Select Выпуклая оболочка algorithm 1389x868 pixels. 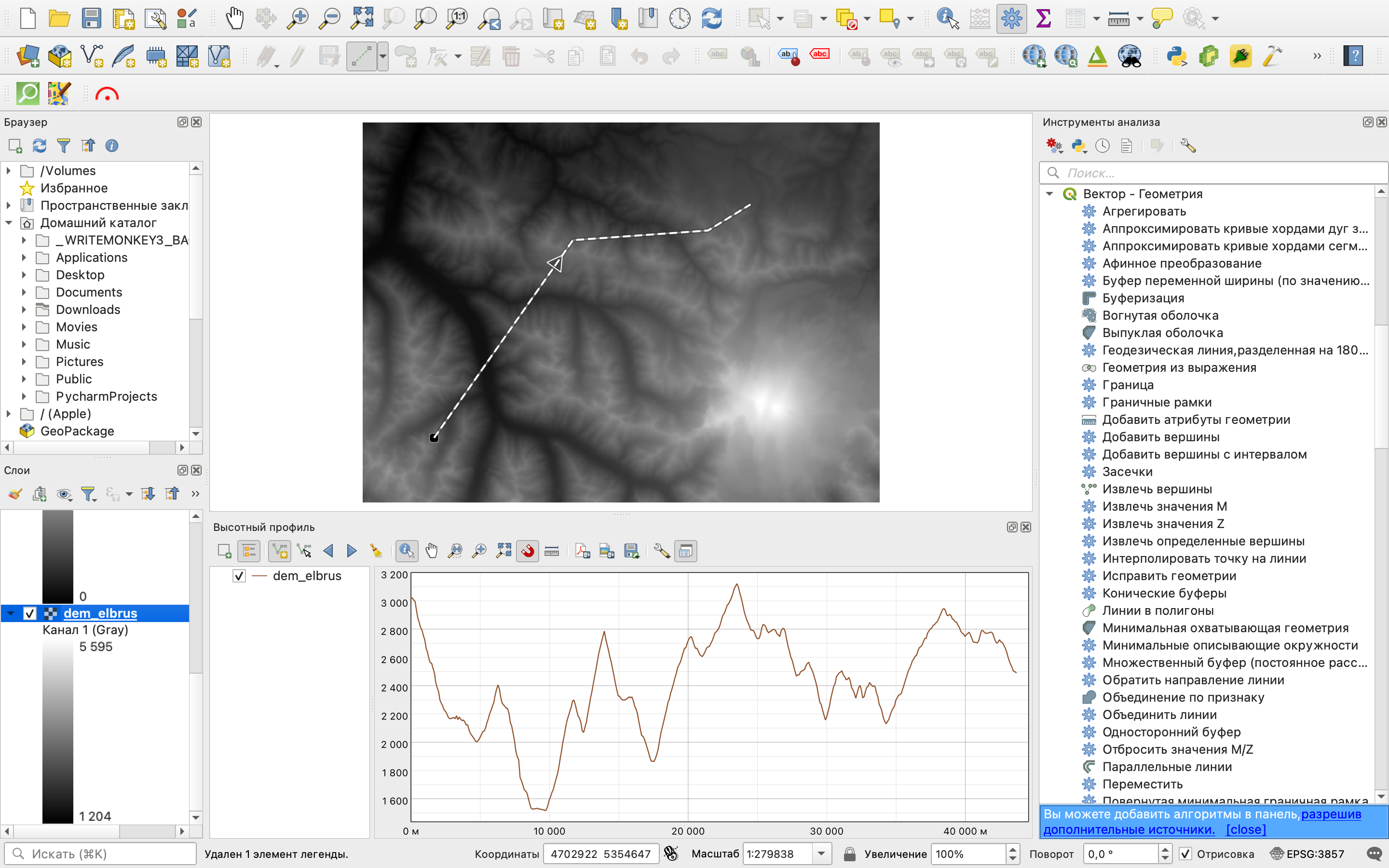click(x=1162, y=333)
